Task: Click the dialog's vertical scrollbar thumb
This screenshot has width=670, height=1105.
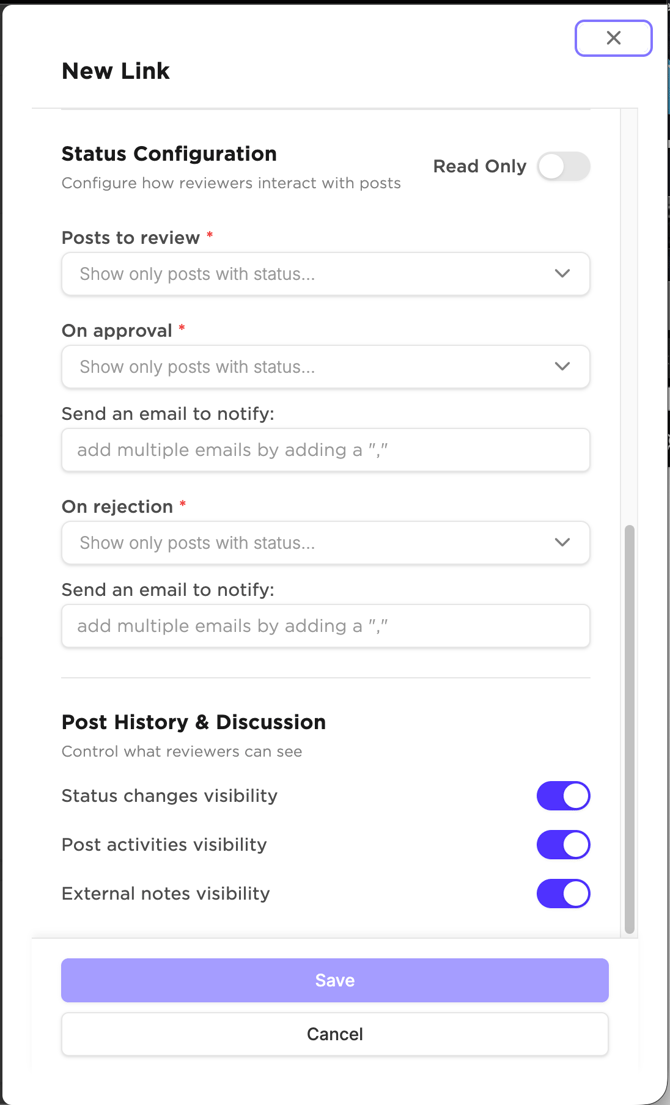Action: [x=629, y=728]
